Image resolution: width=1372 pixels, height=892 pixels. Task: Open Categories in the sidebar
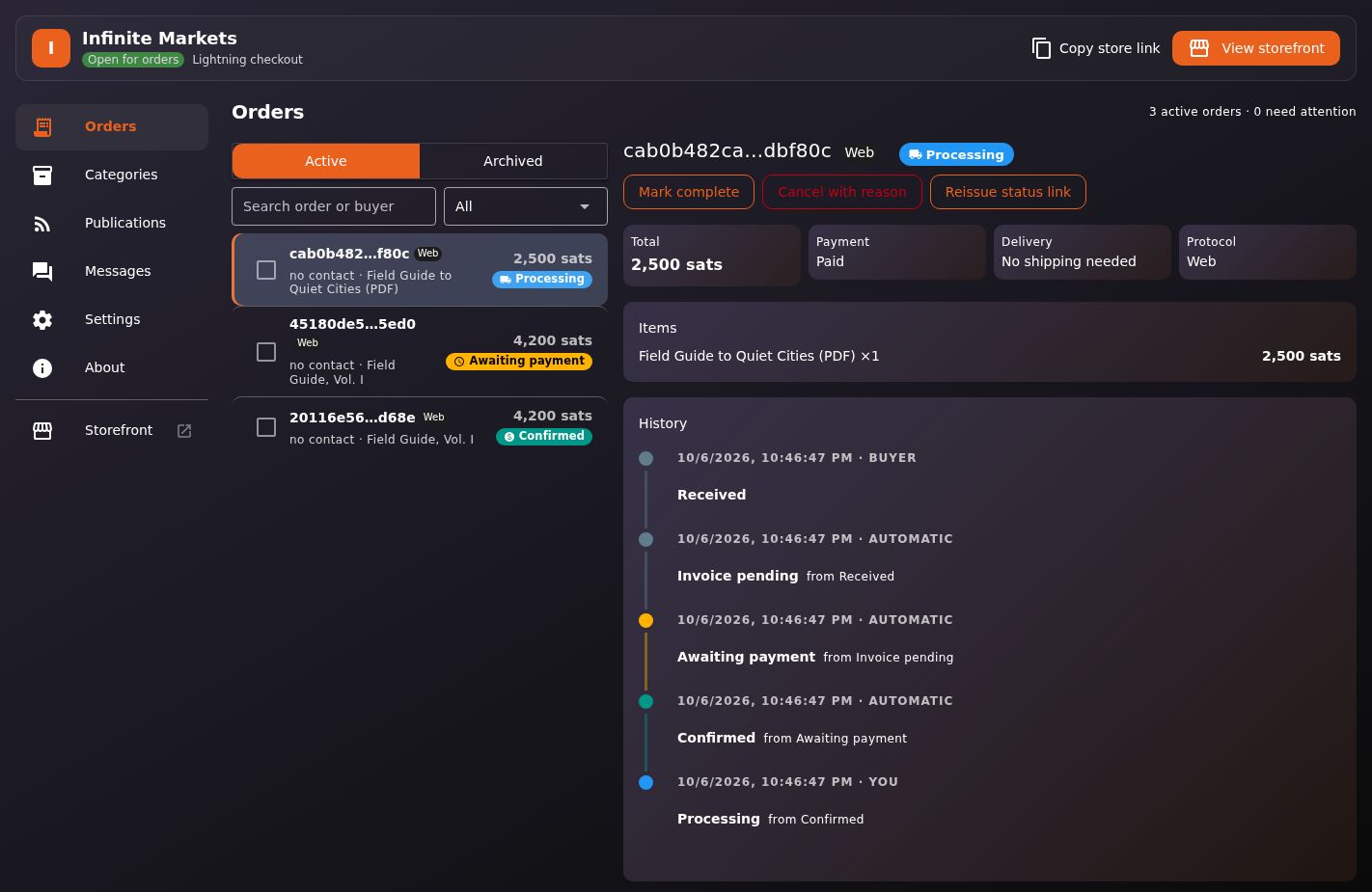(112, 175)
